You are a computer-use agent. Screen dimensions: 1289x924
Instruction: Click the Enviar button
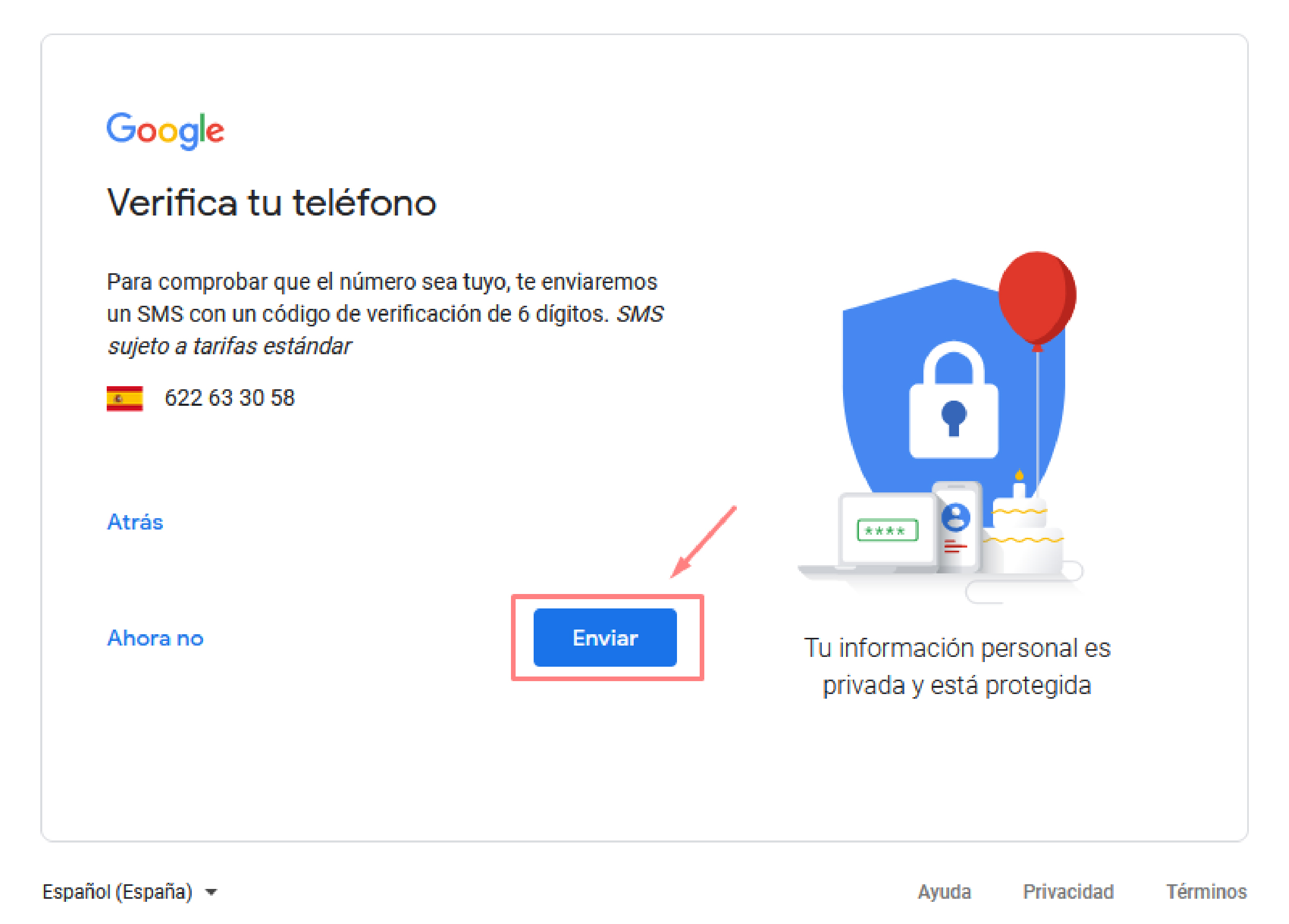(x=605, y=638)
